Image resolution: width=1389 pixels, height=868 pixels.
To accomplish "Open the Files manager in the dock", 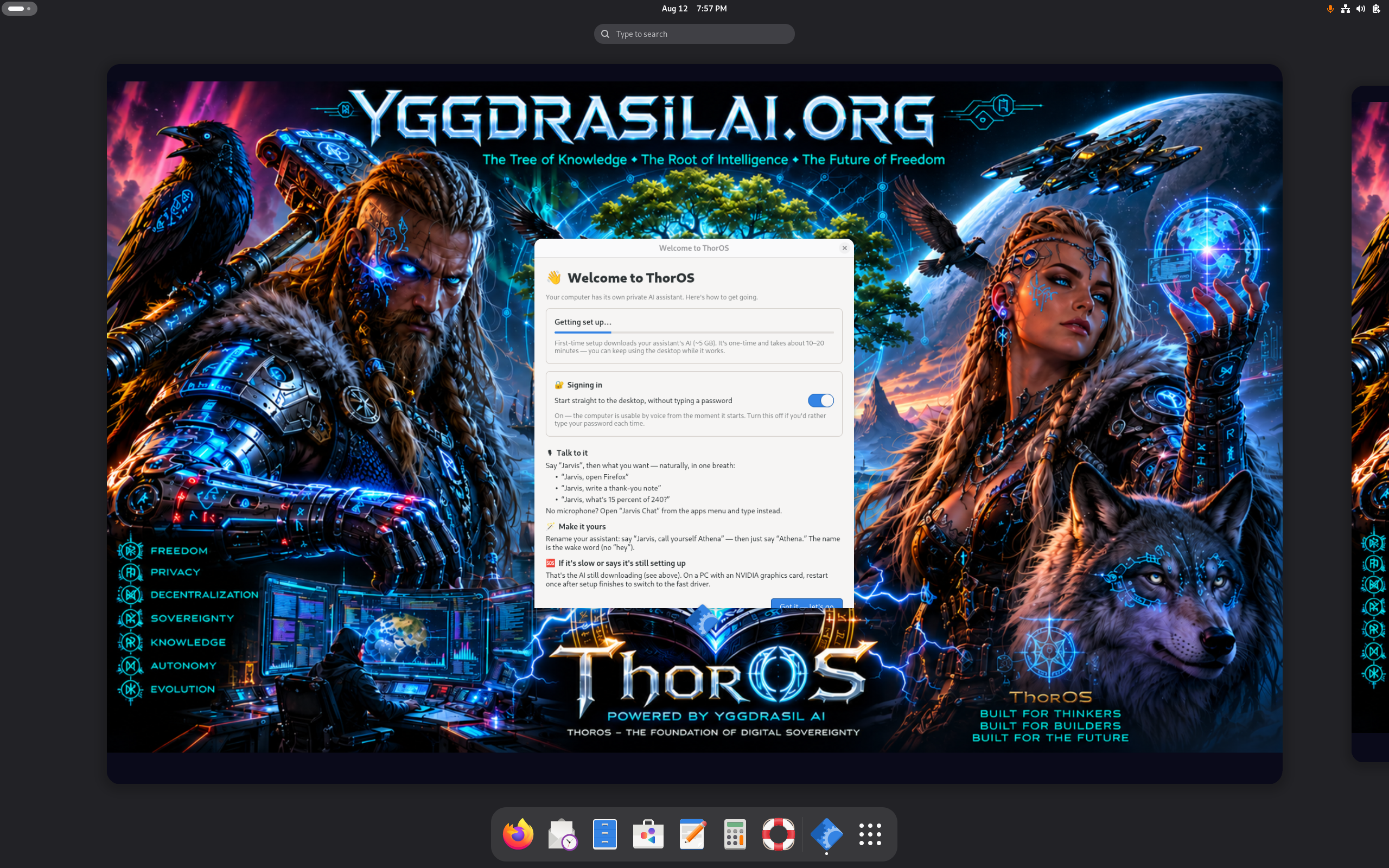I will [605, 834].
